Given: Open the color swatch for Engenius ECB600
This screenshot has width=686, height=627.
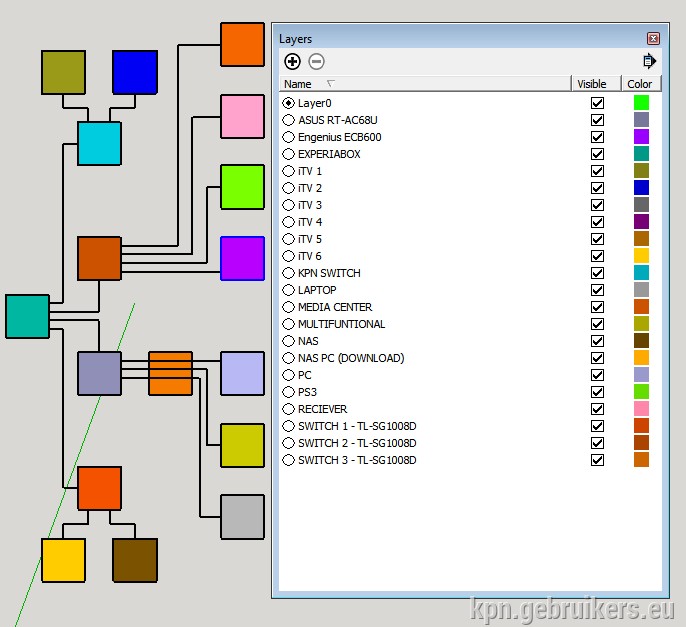Looking at the screenshot, I should 641,137.
